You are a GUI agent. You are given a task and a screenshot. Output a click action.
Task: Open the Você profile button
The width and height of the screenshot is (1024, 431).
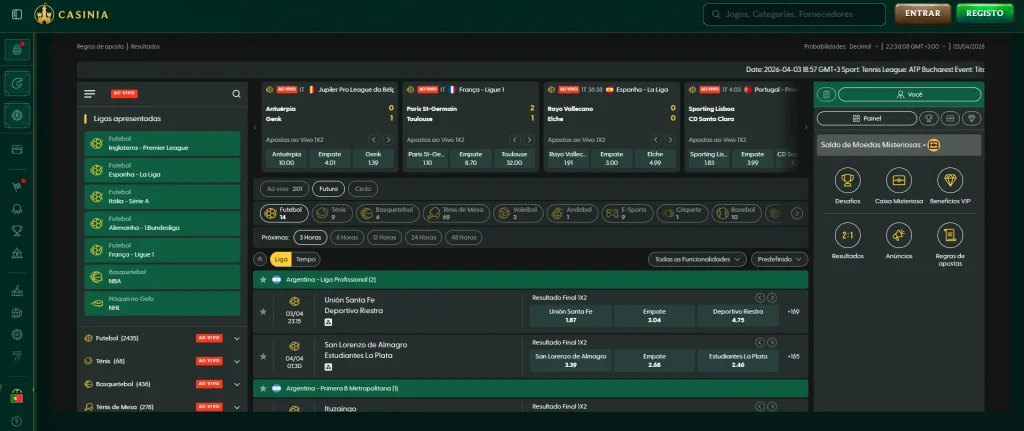click(x=910, y=95)
